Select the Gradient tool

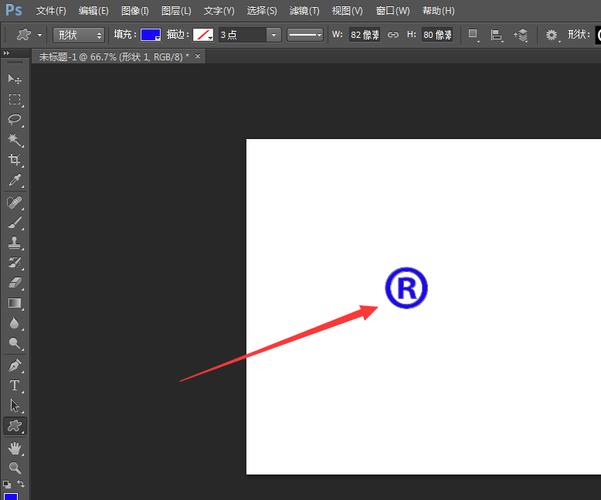tap(15, 303)
